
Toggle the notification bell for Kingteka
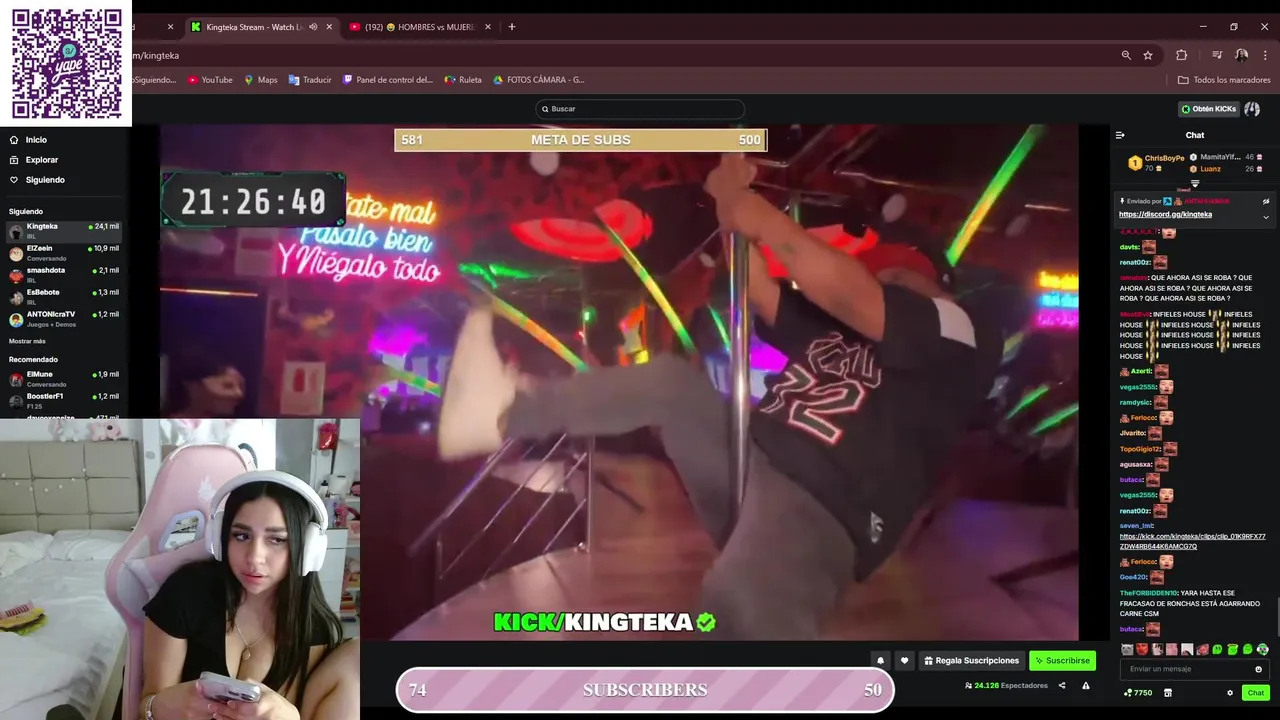point(880,660)
